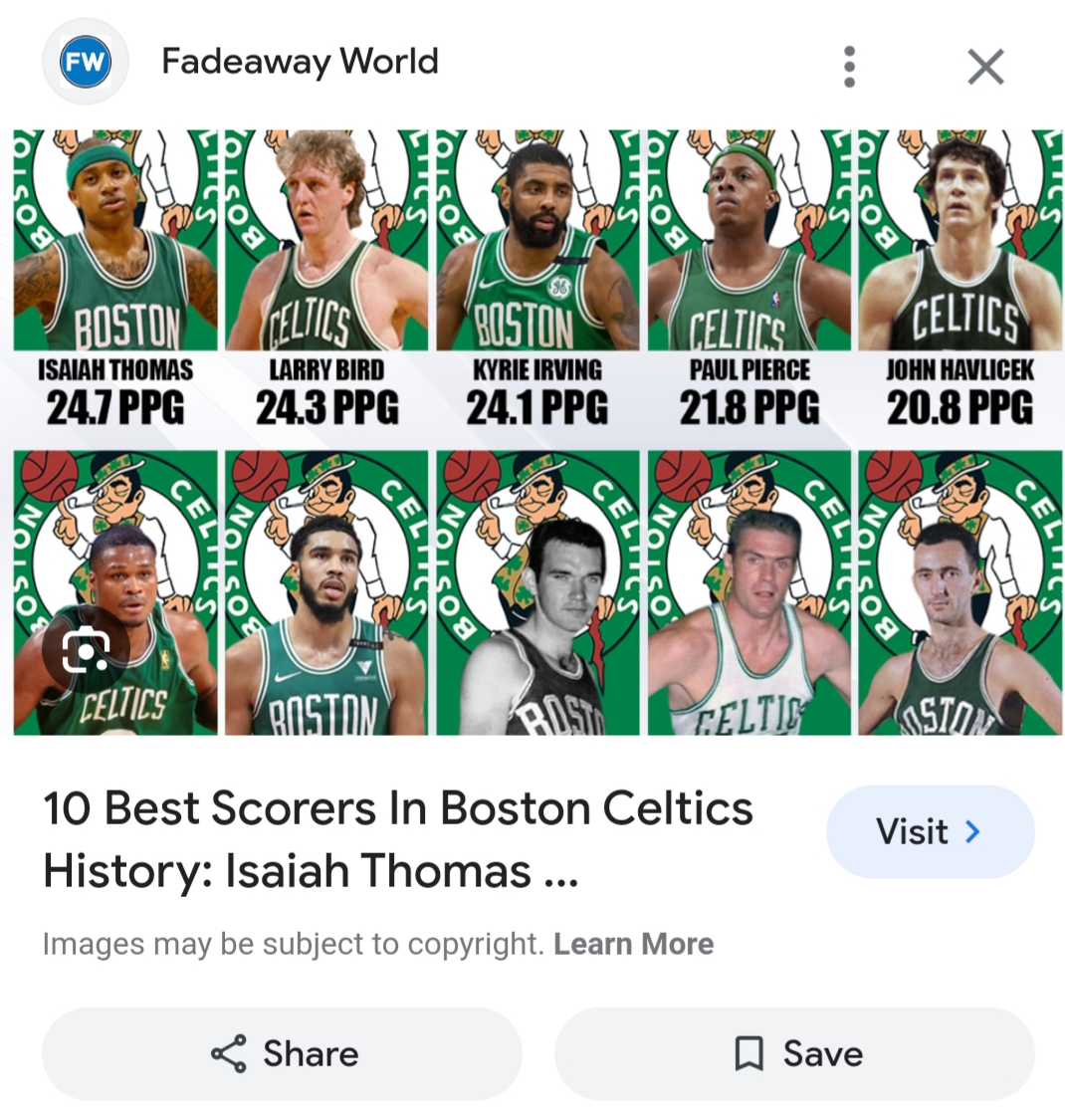Open the Fadeaway World source name
The height and width of the screenshot is (1120, 1065).
pos(300,62)
